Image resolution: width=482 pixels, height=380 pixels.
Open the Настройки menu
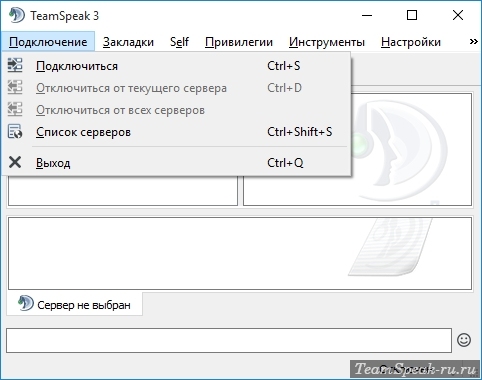[x=411, y=42]
